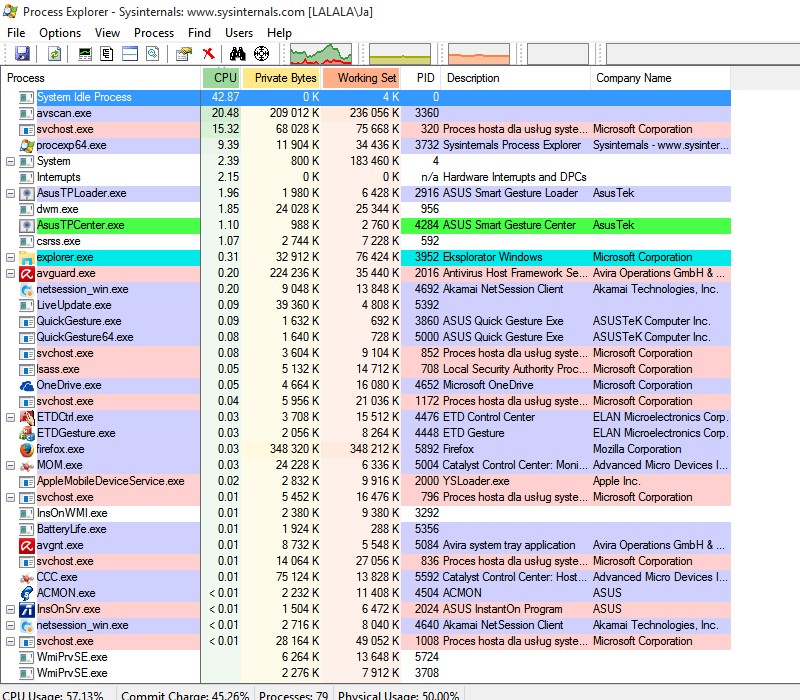Sort by the Description column header
800x700 pixels.
click(516, 78)
